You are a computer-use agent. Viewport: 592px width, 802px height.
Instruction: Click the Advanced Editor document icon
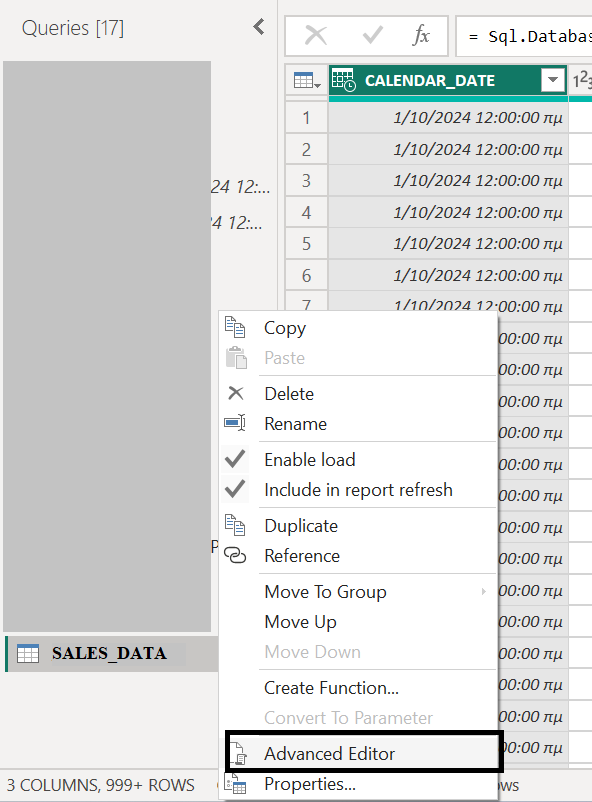coord(239,754)
